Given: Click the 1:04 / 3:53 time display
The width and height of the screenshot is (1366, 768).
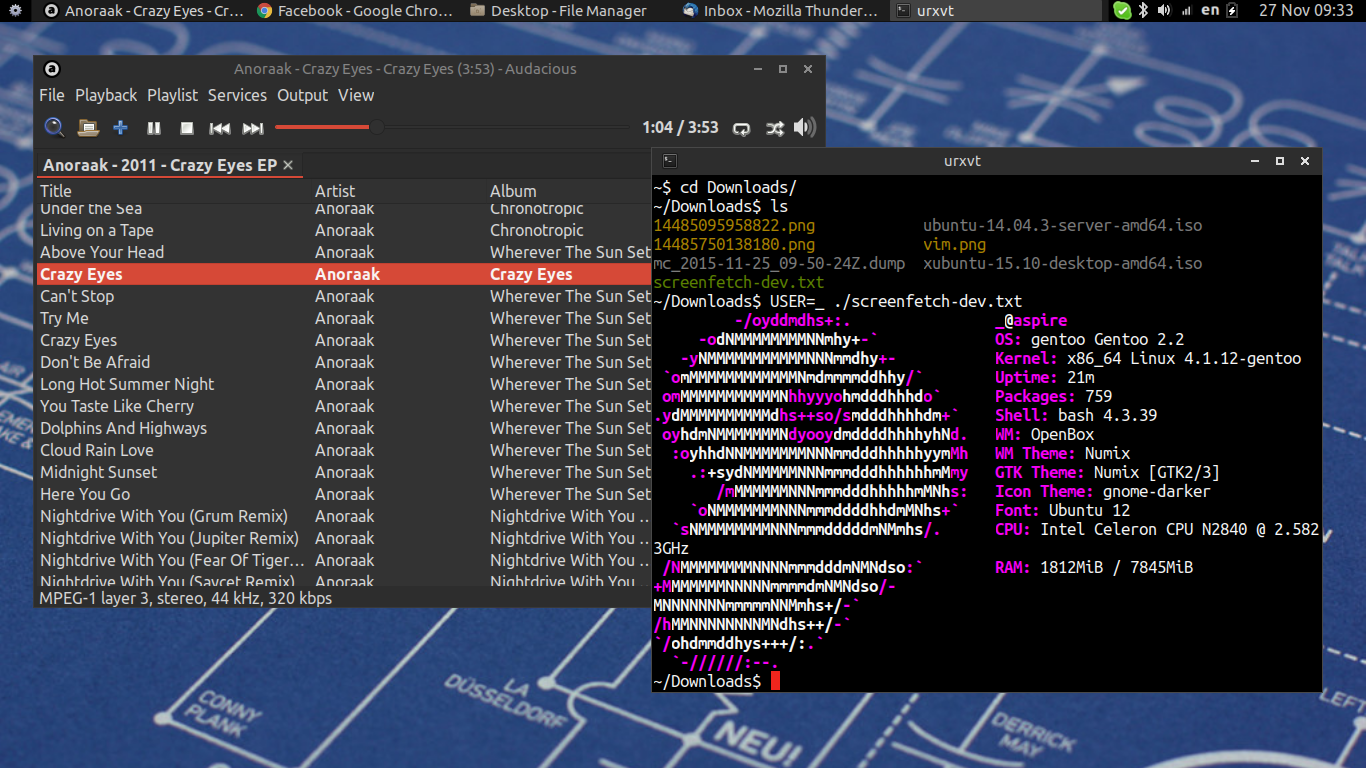Looking at the screenshot, I should tap(680, 128).
